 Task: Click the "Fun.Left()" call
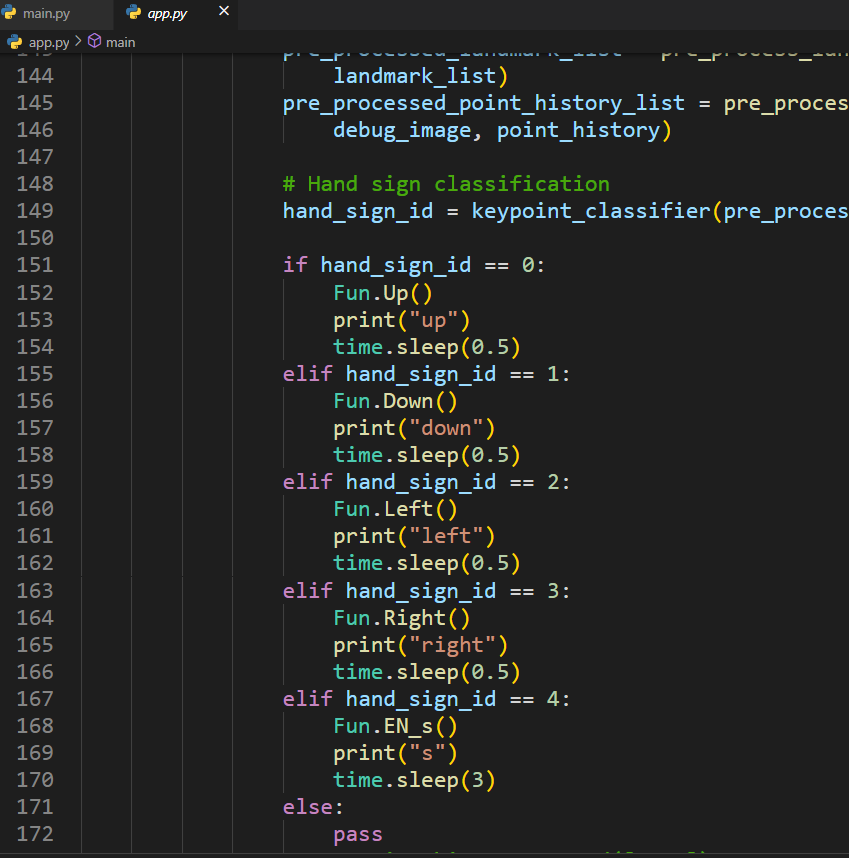click(395, 509)
